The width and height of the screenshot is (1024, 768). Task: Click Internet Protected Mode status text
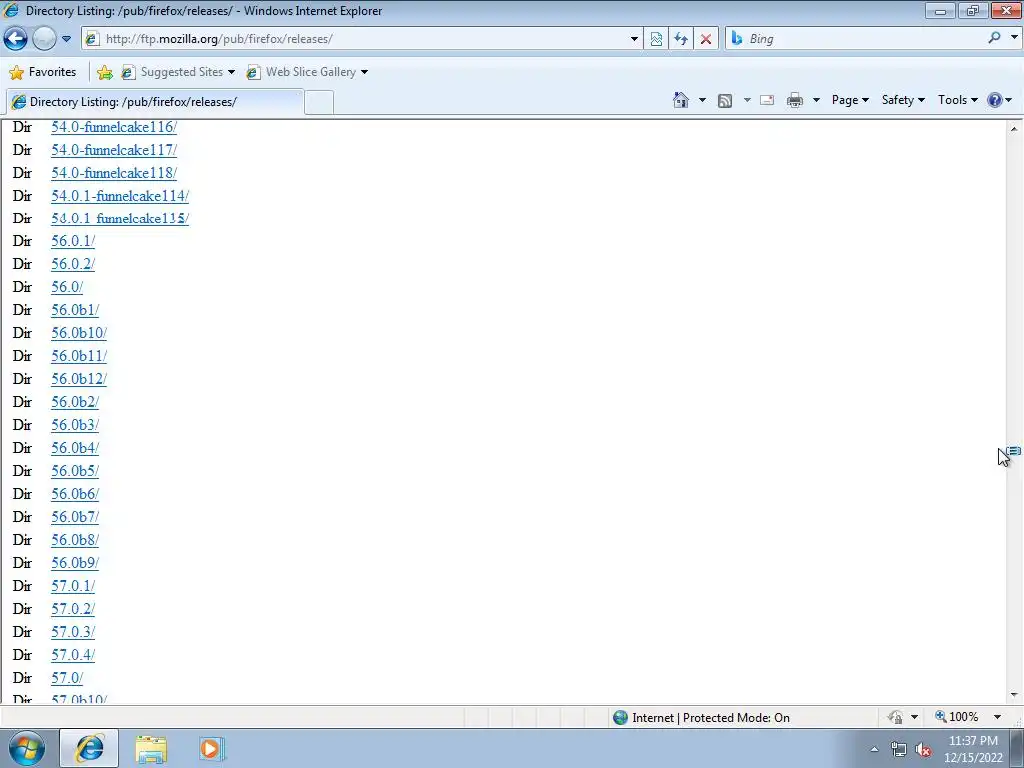(711, 718)
